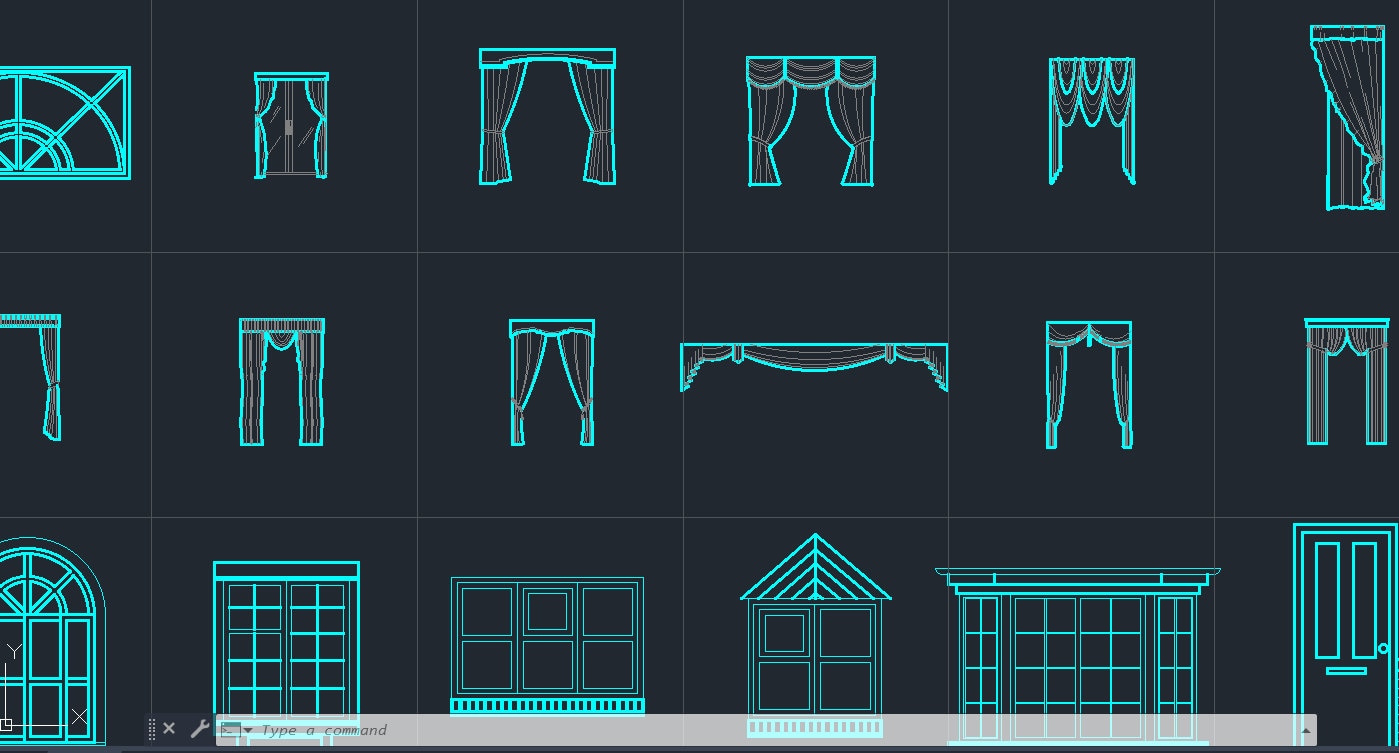
Task: Select the paneled entry door block
Action: point(1345,620)
